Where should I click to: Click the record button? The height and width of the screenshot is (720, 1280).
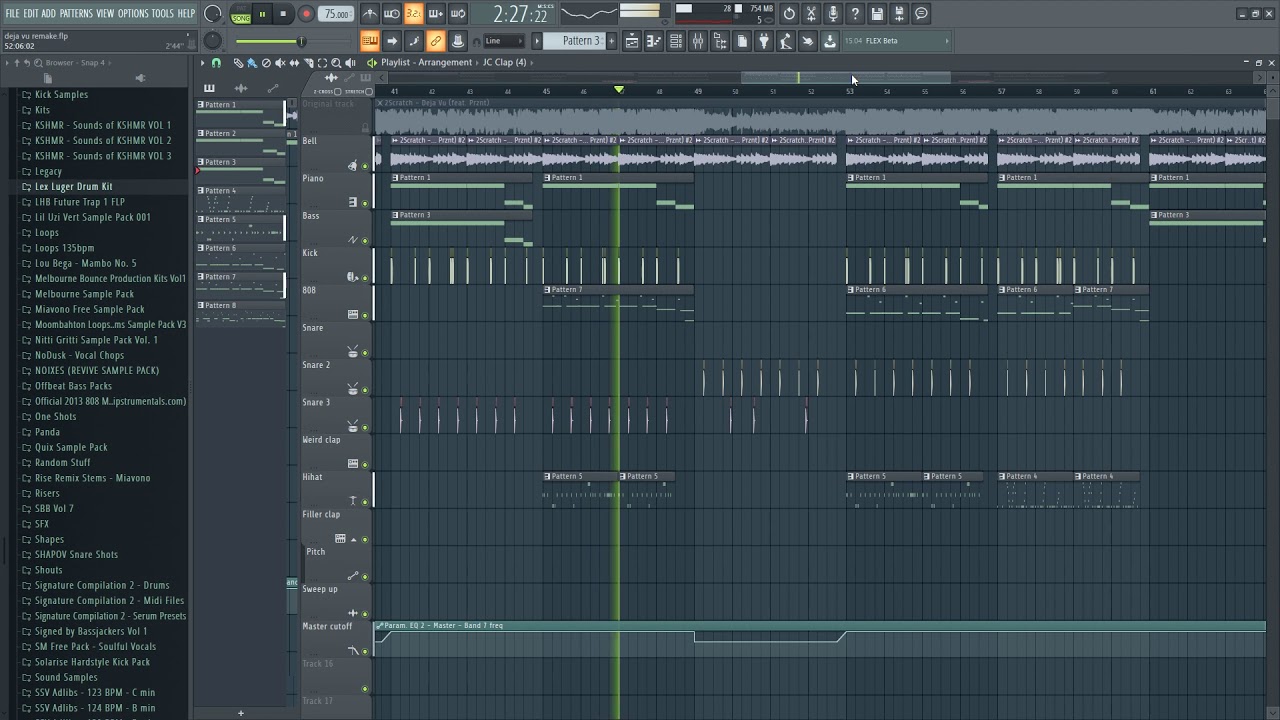[x=306, y=14]
